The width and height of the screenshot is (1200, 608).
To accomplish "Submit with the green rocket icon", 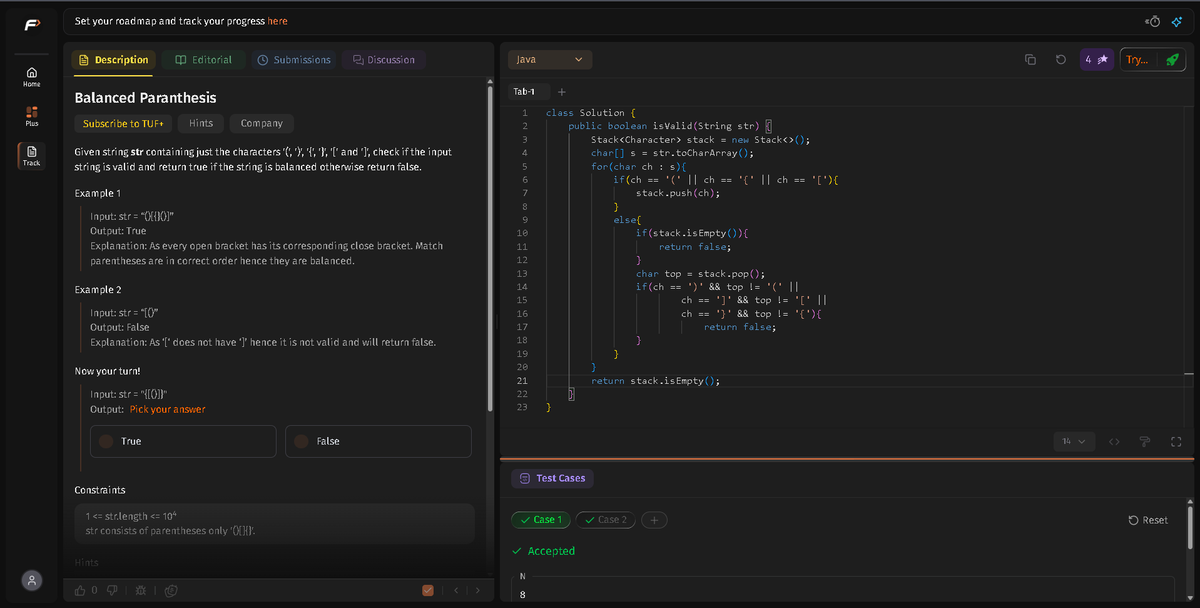I will pos(1171,60).
